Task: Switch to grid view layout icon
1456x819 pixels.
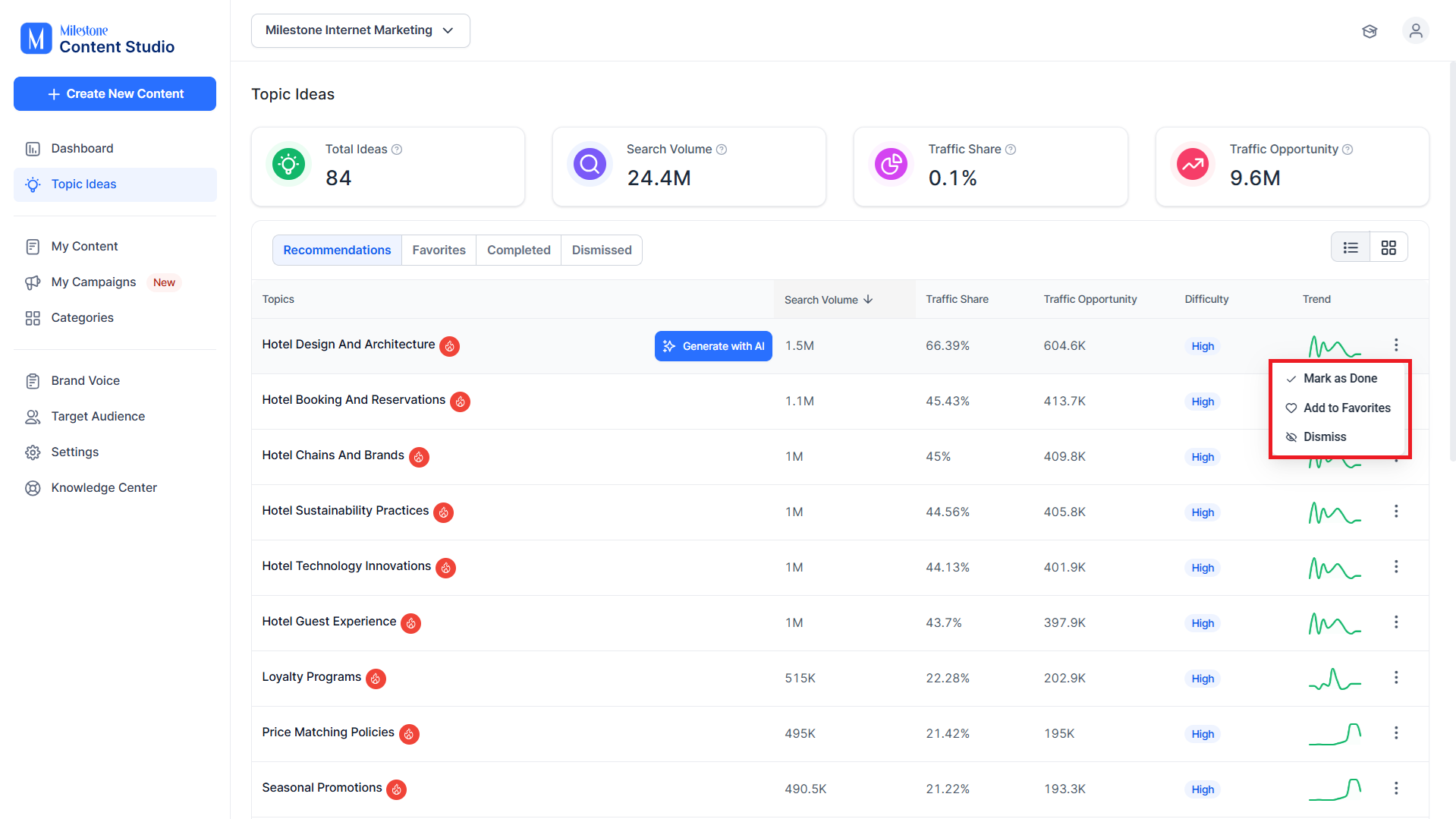Action: click(1388, 247)
